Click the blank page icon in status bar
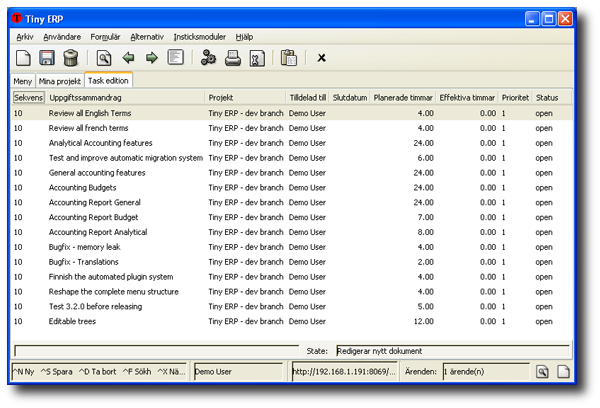This screenshot has width=600, height=408. (x=563, y=371)
